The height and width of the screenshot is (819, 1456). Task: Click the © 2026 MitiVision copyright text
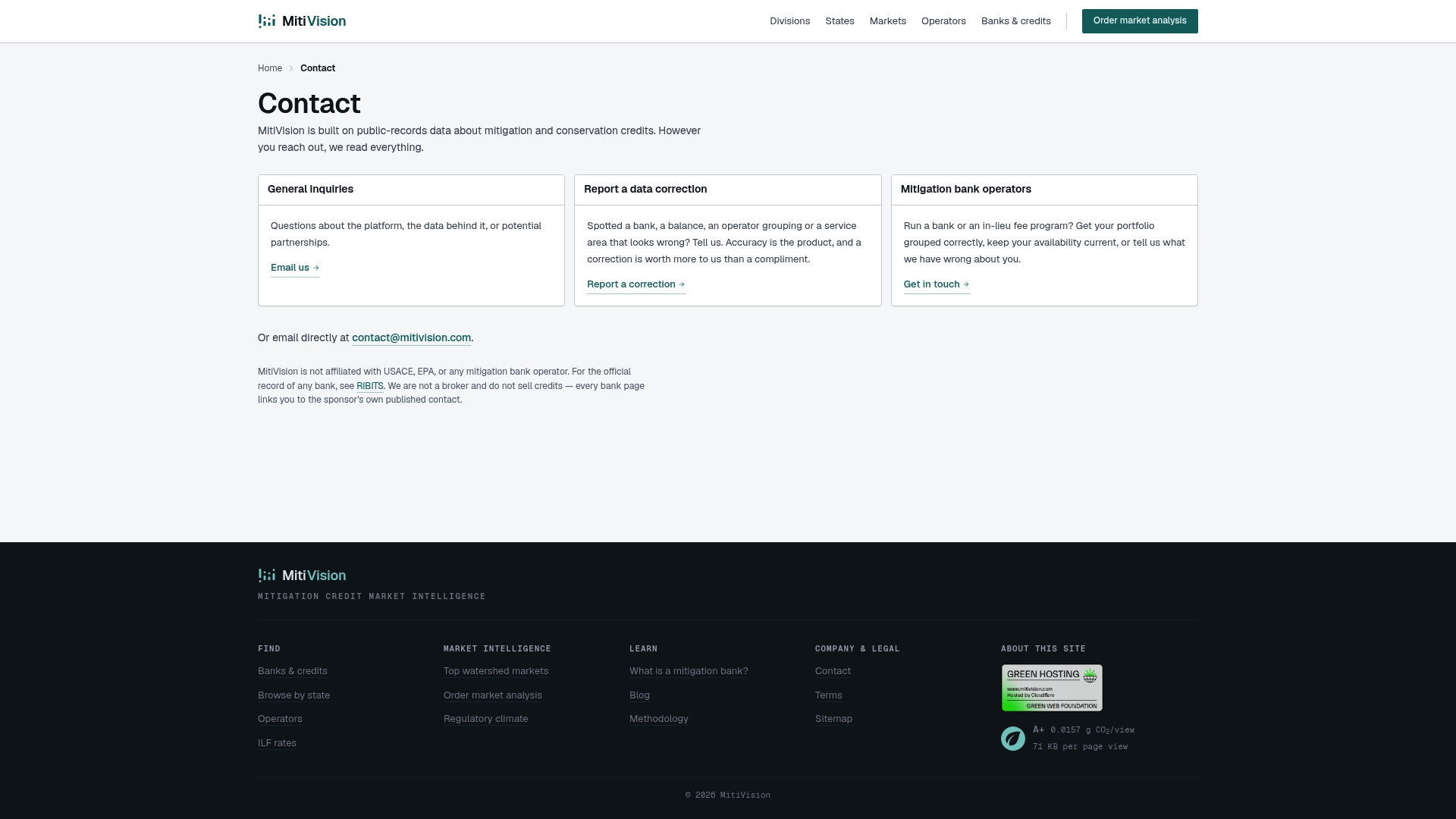point(728,795)
